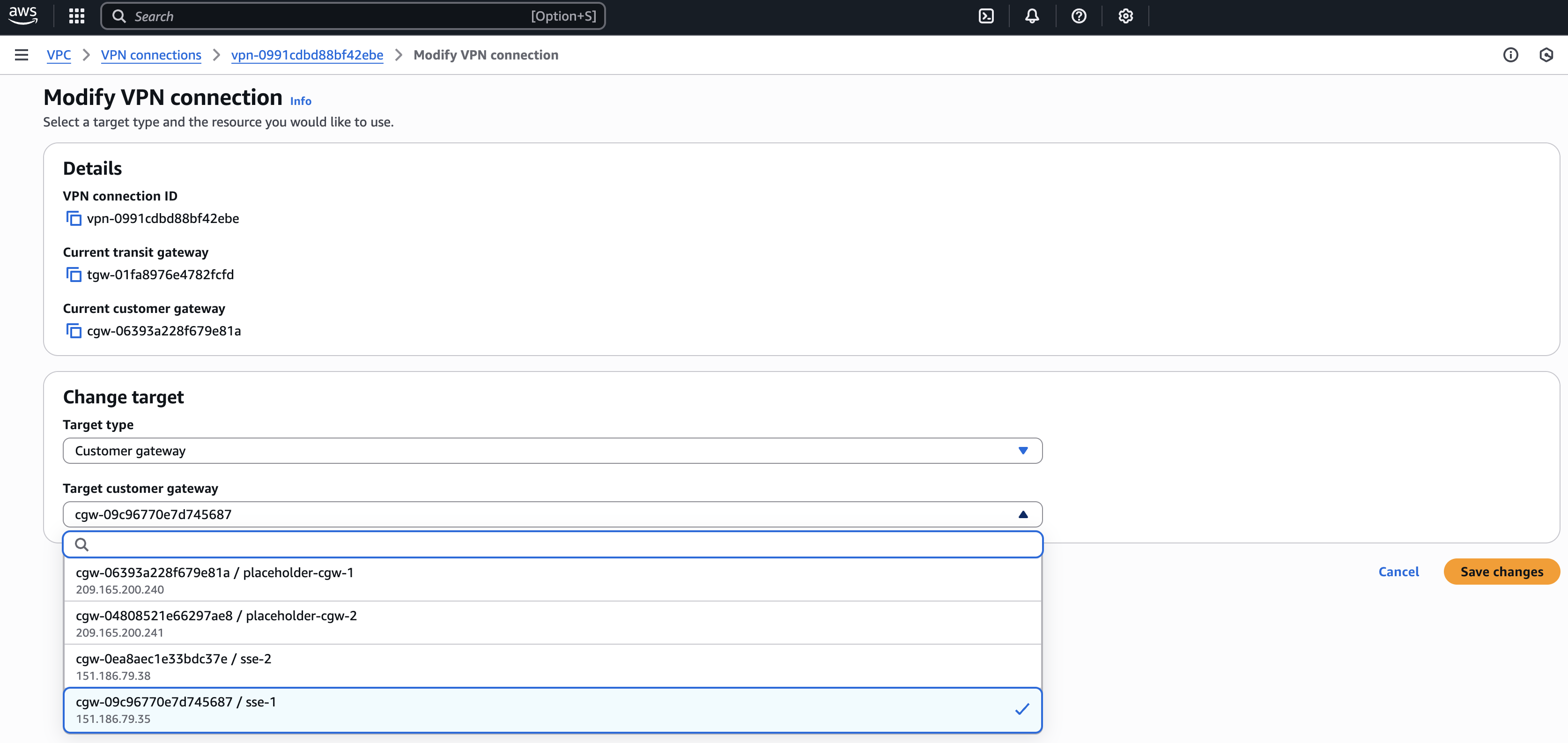Click the cgw-06393a228f679e81a value in Details
Screen dimensions: 1568x743
coord(164,331)
